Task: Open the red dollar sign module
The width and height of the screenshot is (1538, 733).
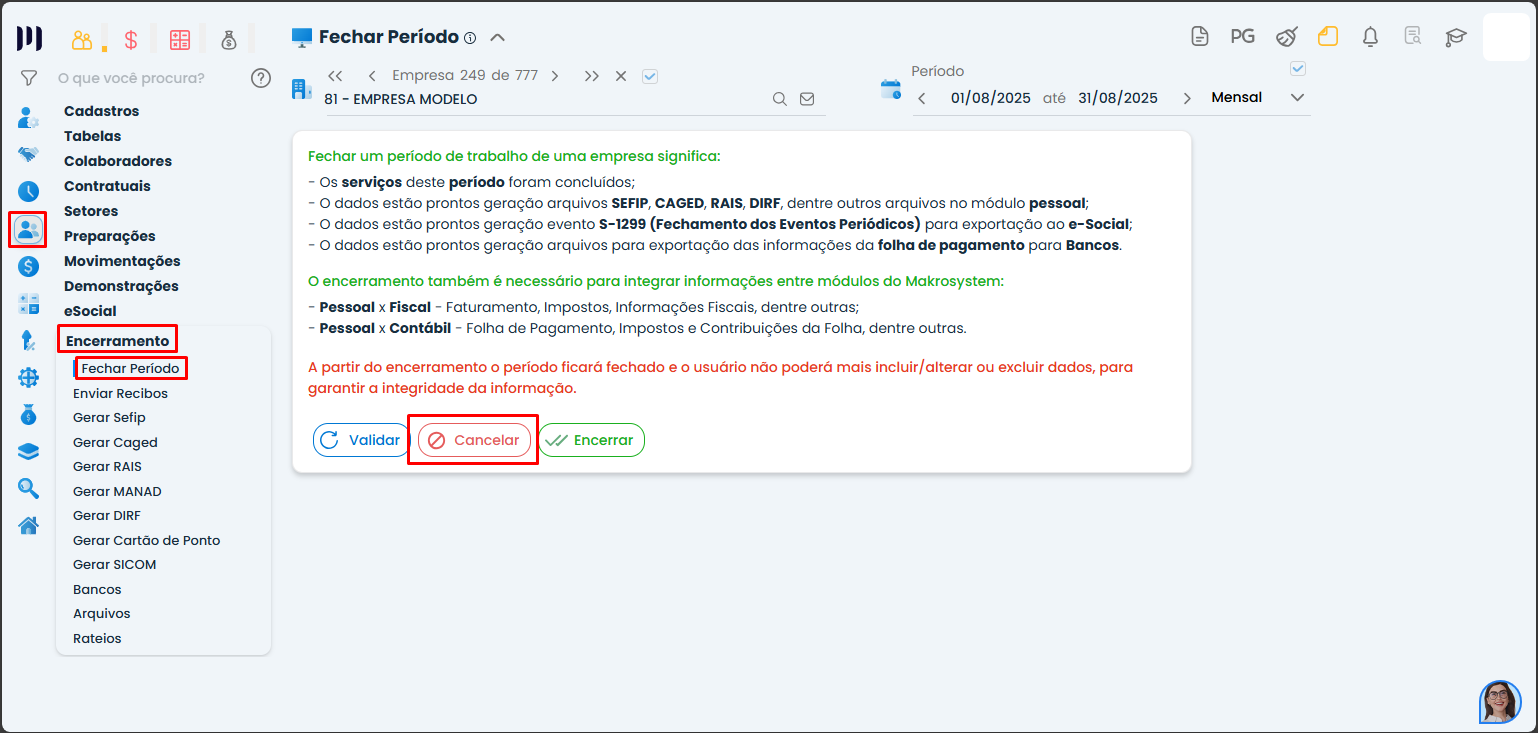Action: [131, 40]
